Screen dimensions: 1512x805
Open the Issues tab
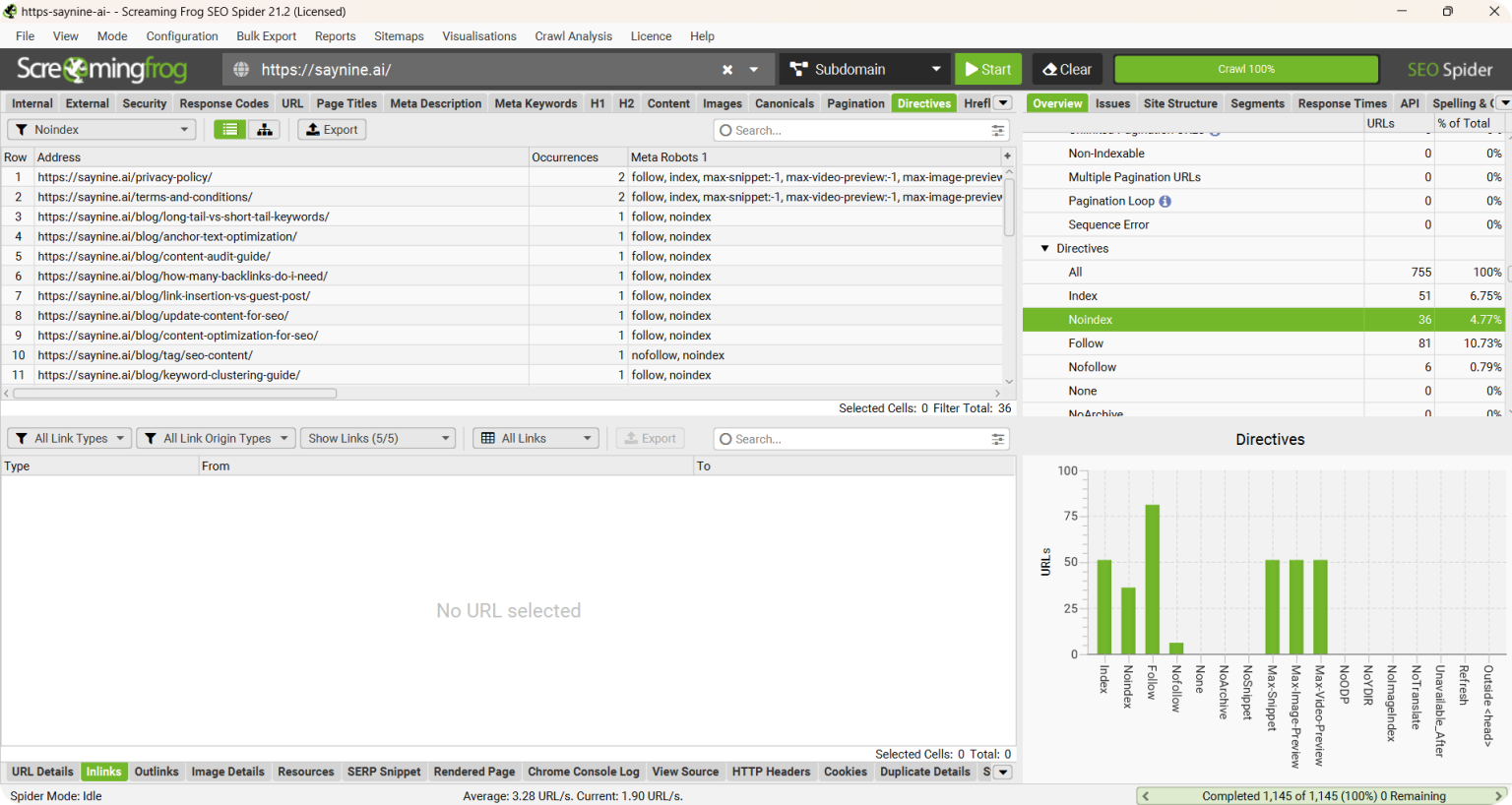click(x=1113, y=103)
